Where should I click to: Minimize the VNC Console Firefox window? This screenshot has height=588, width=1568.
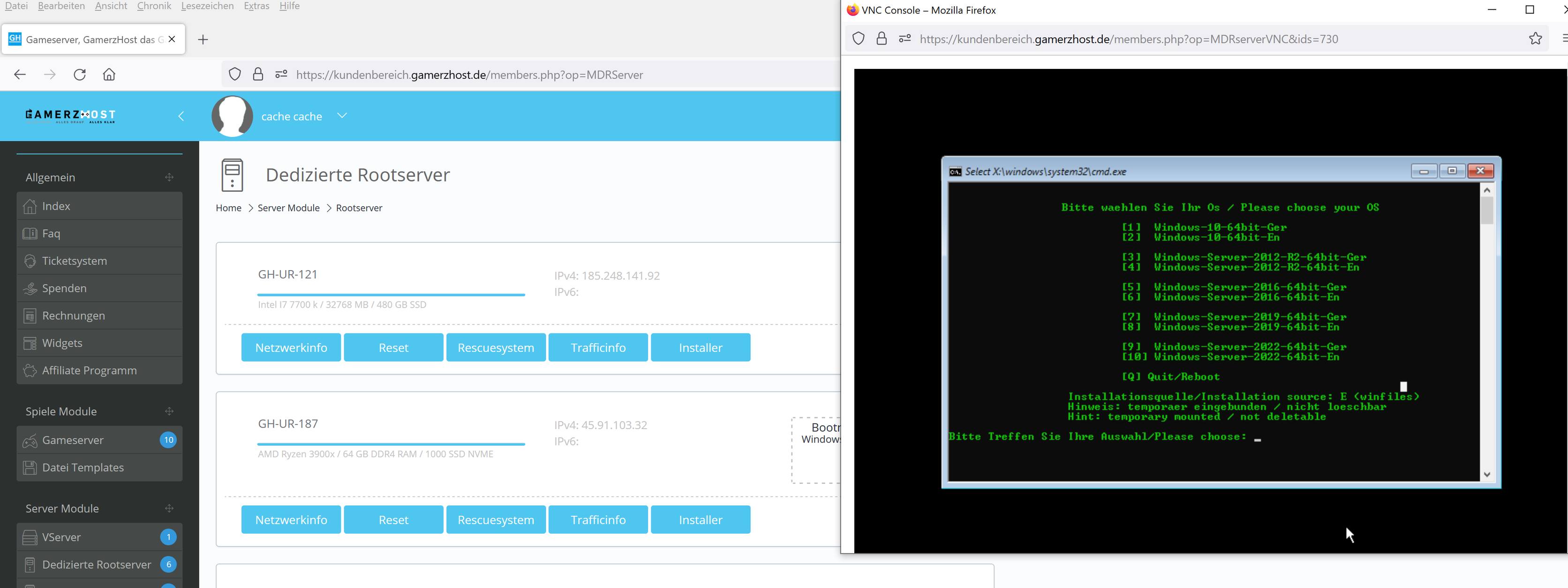1491,10
